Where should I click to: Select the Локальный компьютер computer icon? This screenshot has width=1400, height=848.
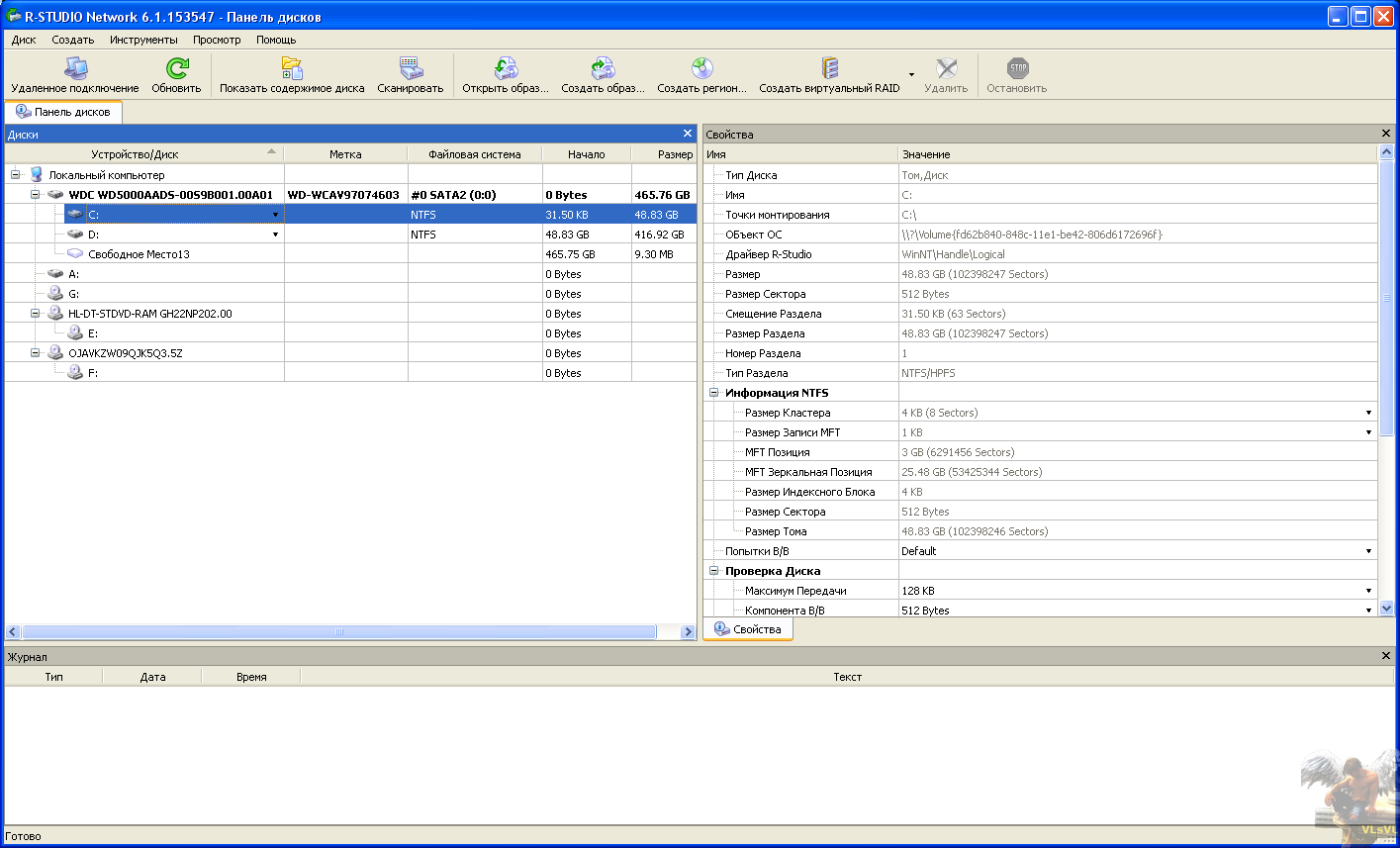pyautogui.click(x=37, y=175)
